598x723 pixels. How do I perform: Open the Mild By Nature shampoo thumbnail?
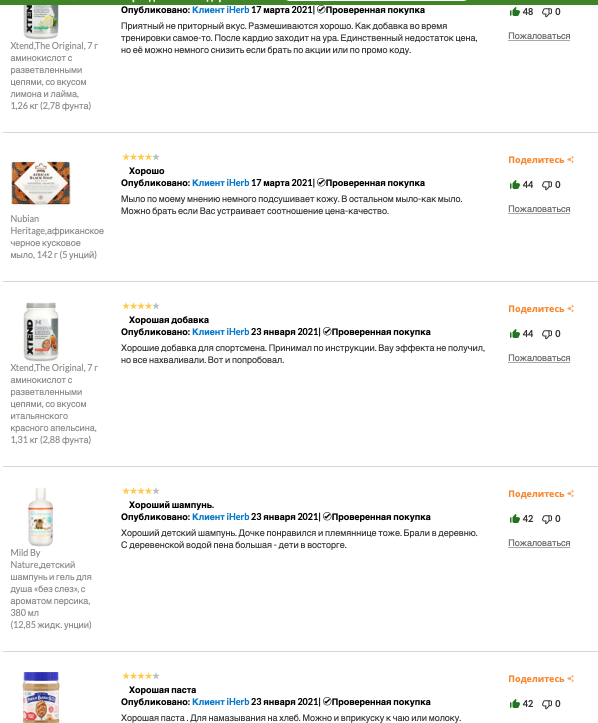(41, 517)
